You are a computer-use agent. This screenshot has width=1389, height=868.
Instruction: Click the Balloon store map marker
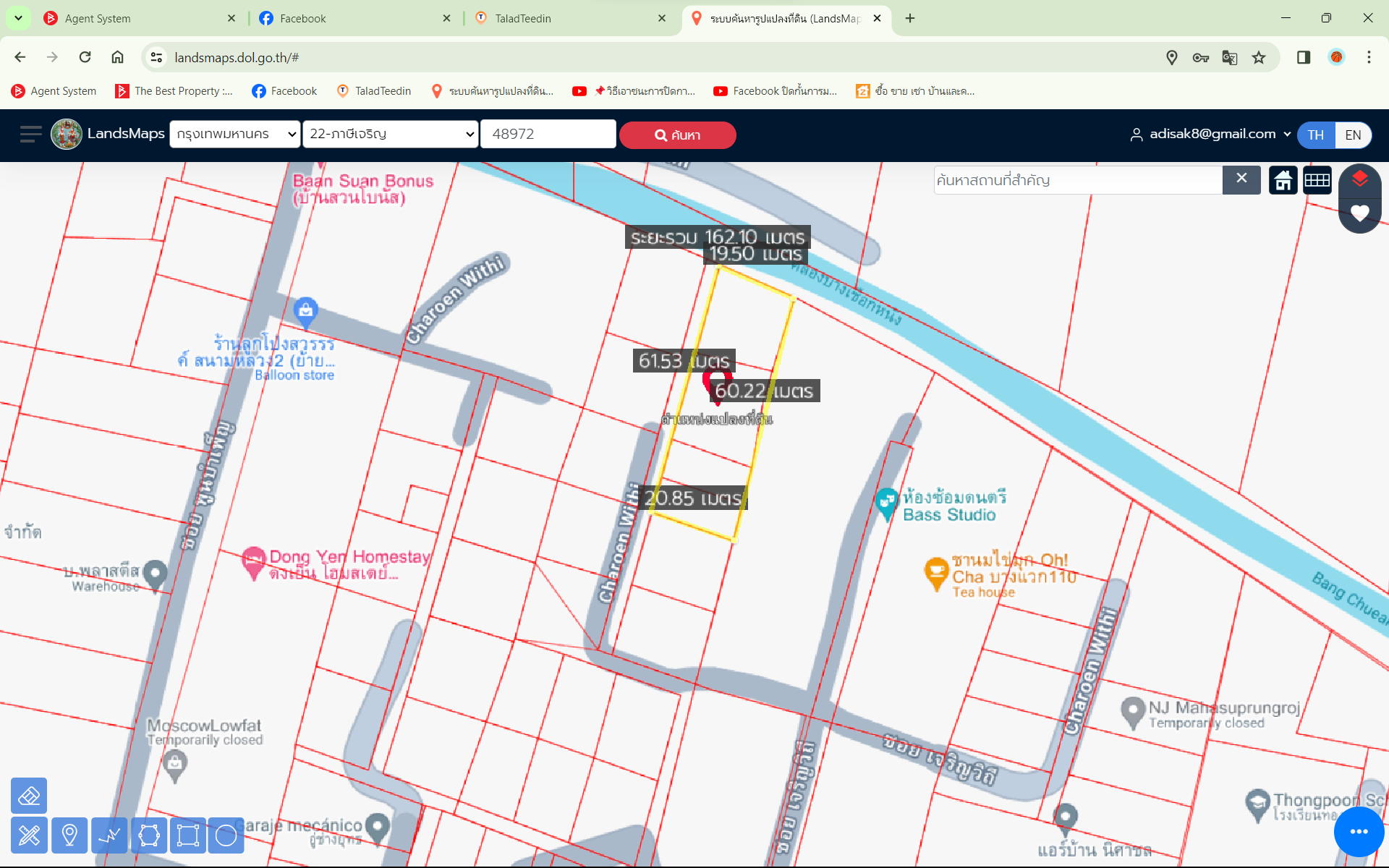coord(306,311)
